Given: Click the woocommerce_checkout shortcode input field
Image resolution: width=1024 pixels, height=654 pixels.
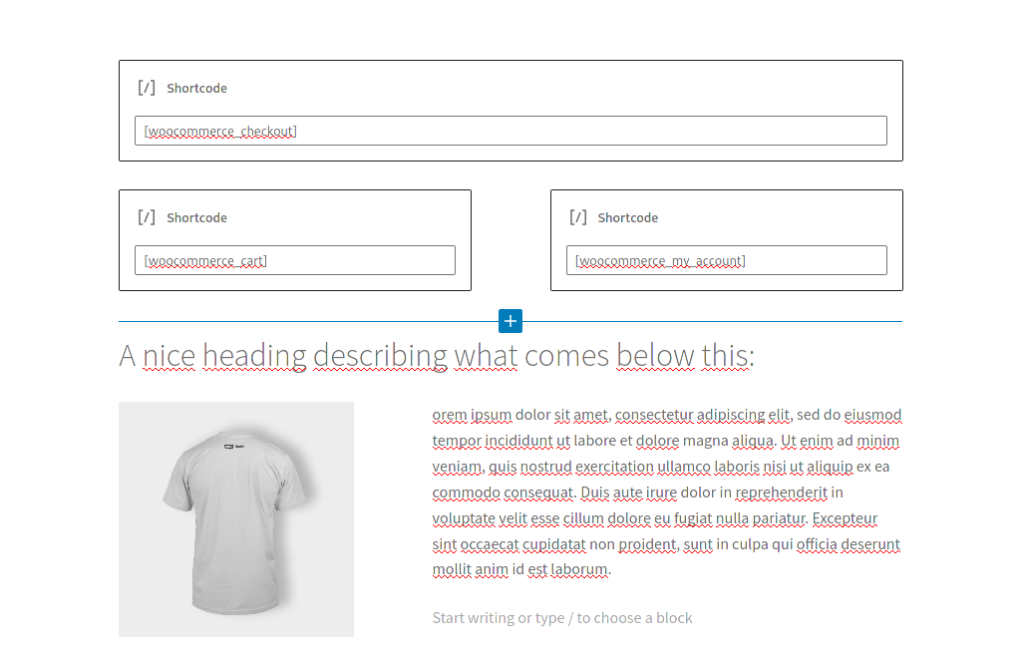Looking at the screenshot, I should pos(511,131).
